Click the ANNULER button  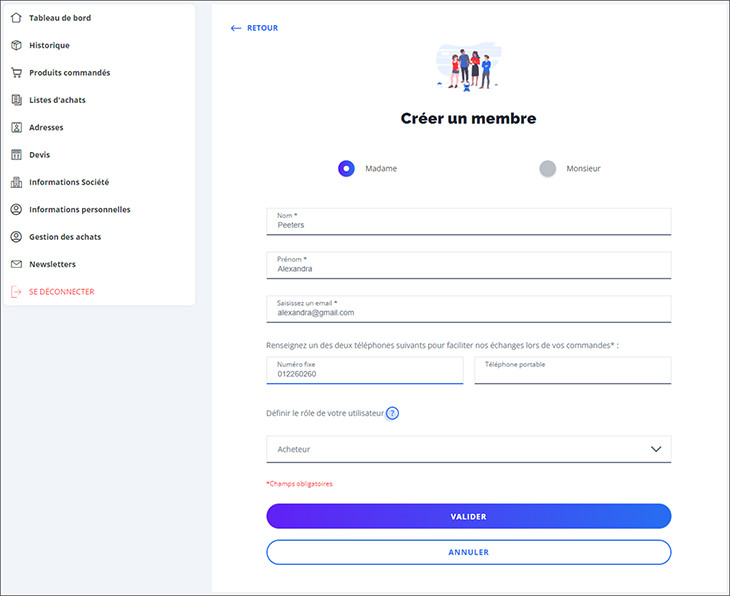pos(468,552)
